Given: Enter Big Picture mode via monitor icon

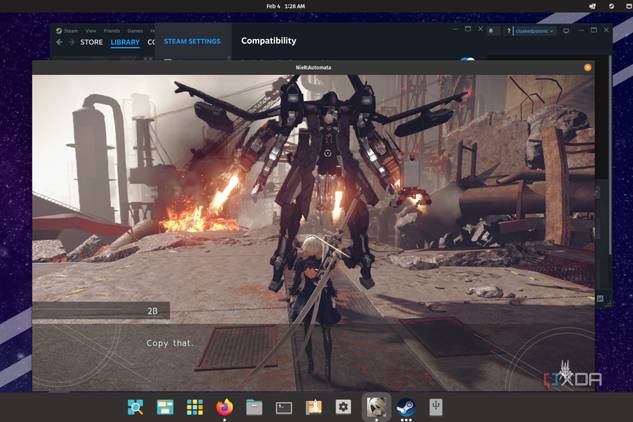Looking at the screenshot, I should coord(566,31).
